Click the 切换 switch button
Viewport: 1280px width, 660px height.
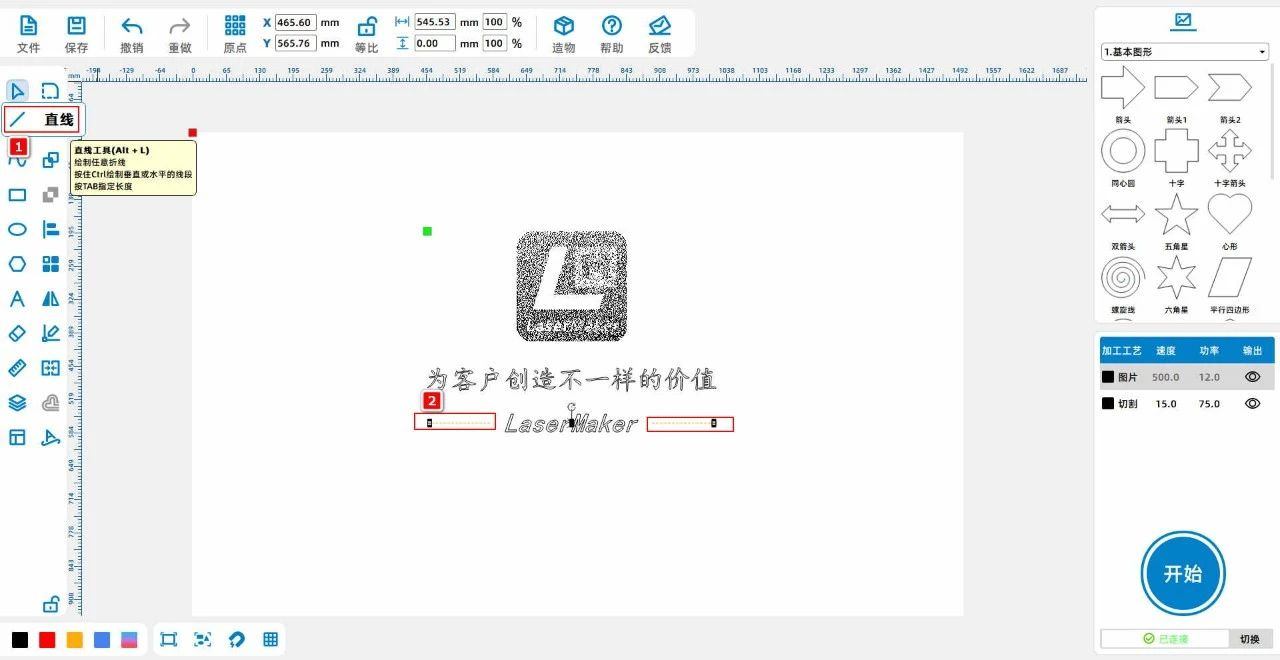pyautogui.click(x=1250, y=639)
